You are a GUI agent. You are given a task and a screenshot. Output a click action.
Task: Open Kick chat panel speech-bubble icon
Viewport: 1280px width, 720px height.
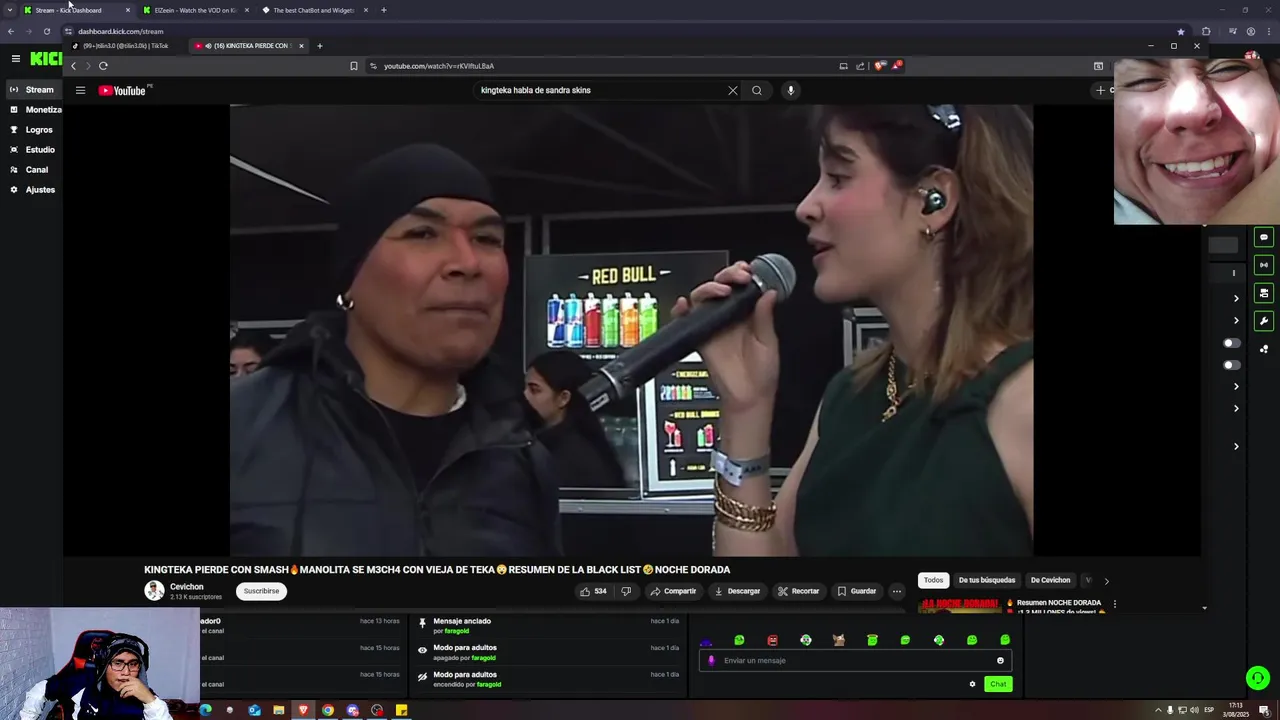pos(1264,237)
